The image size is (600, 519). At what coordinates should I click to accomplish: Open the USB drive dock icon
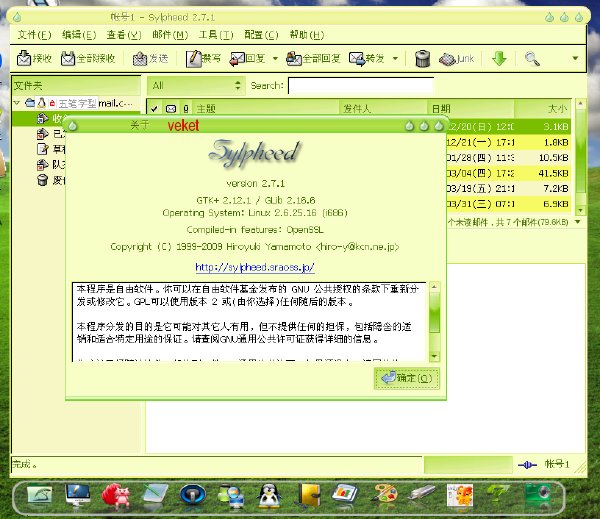(421, 494)
